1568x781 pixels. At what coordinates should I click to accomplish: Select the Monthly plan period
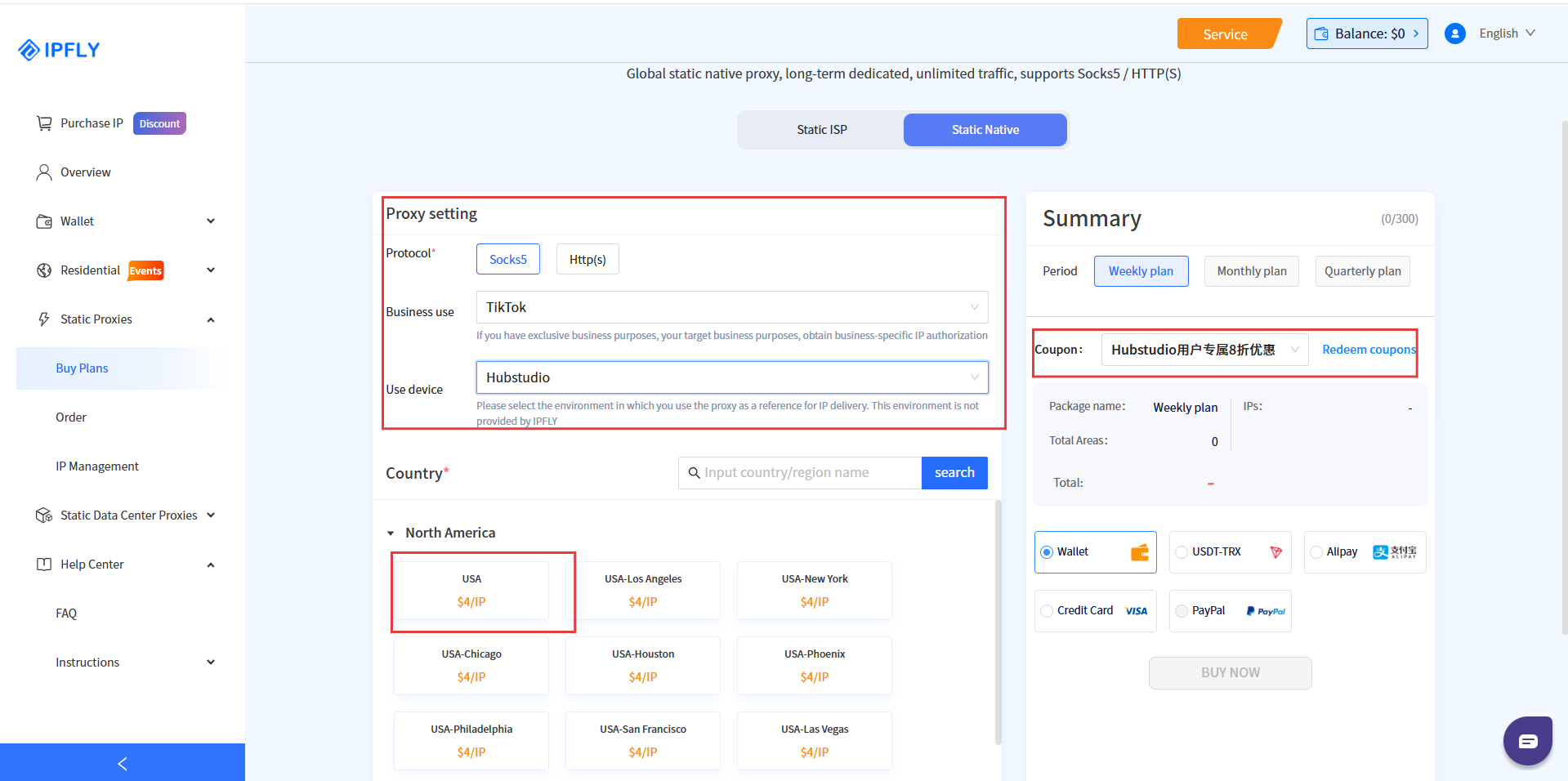1252,271
